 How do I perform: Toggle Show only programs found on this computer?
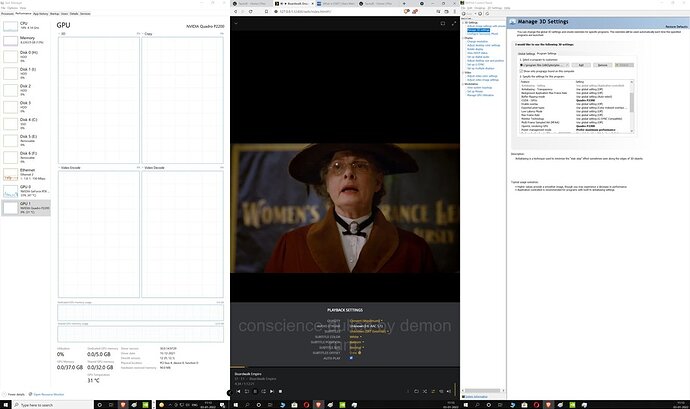coord(521,71)
